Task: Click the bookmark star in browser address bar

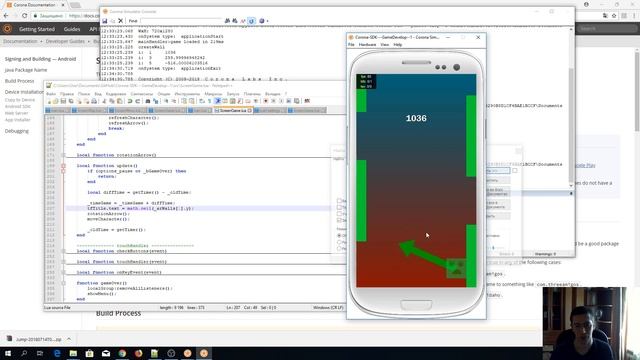Action: click(614, 16)
